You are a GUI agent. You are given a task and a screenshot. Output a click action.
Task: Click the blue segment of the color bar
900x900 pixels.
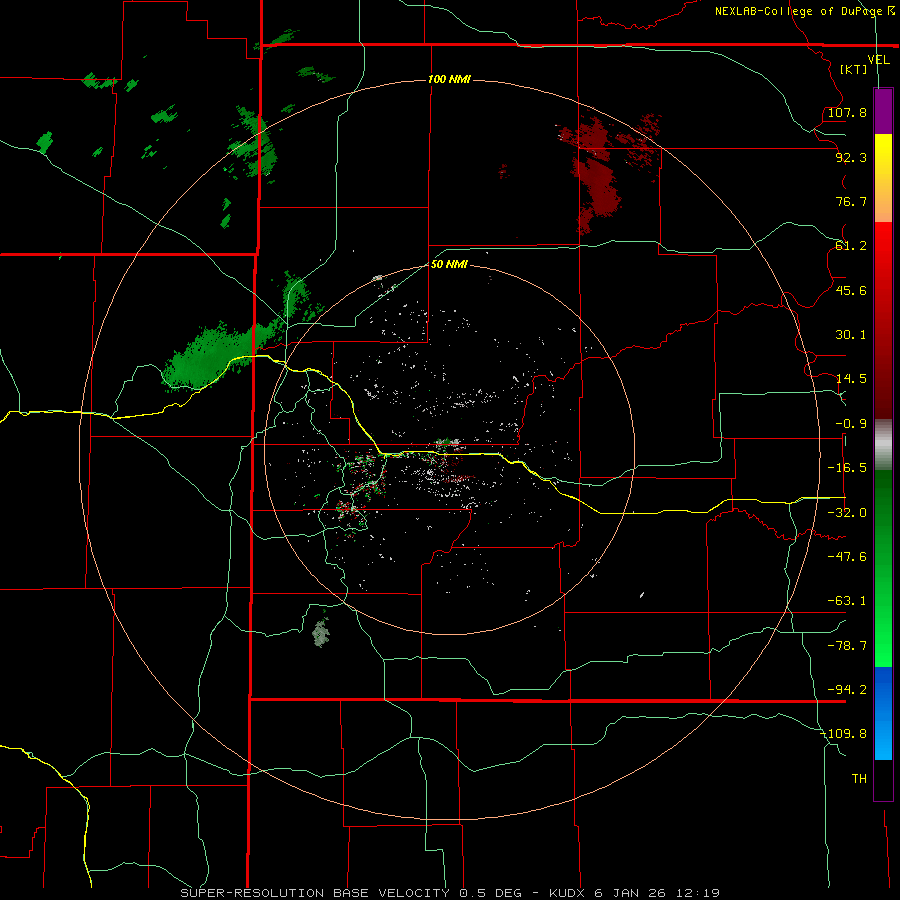883,713
